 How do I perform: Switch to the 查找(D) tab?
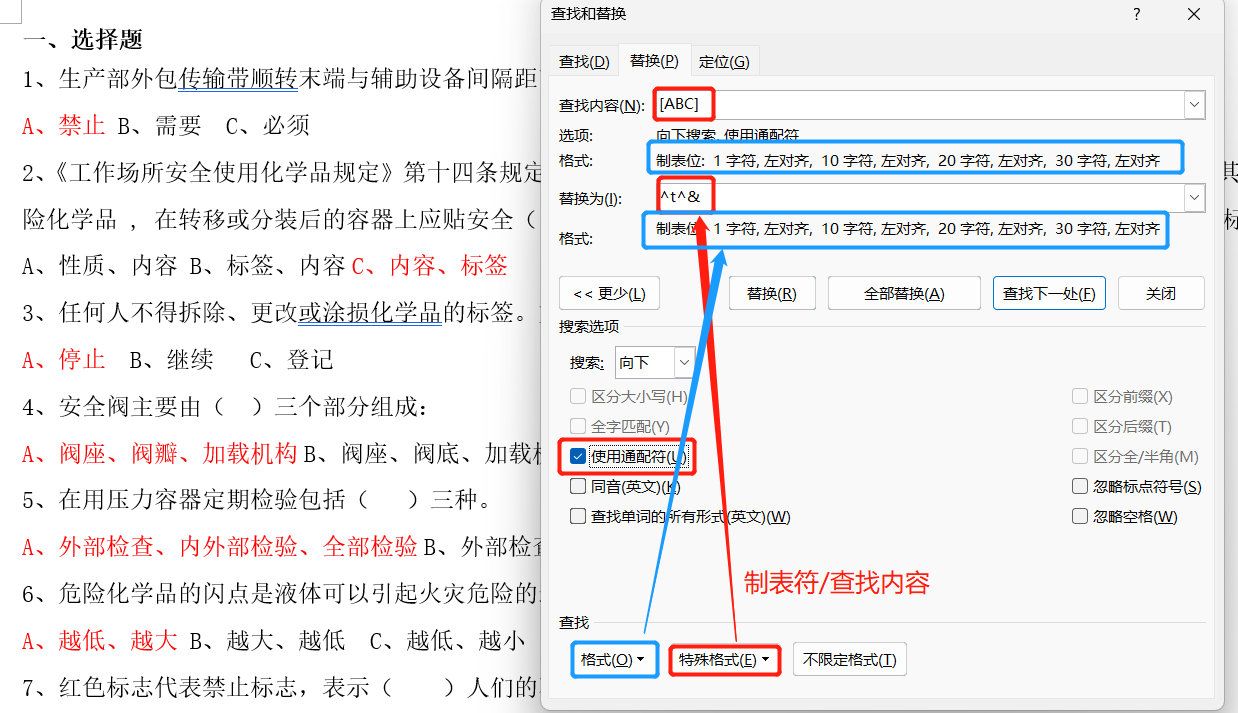click(x=584, y=61)
